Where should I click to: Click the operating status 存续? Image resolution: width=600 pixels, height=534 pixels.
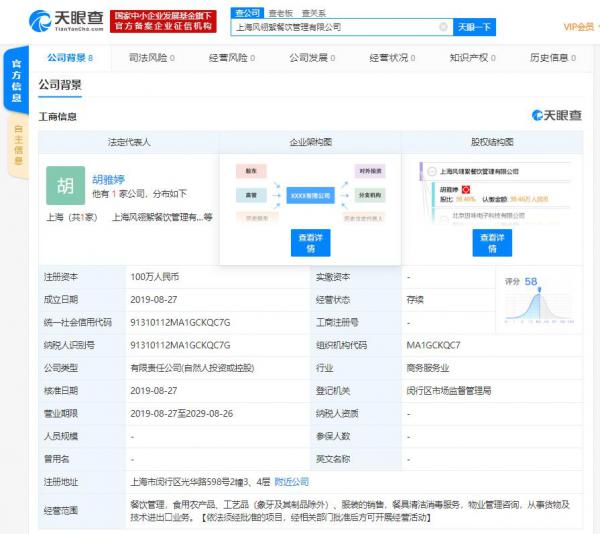pyautogui.click(x=415, y=300)
